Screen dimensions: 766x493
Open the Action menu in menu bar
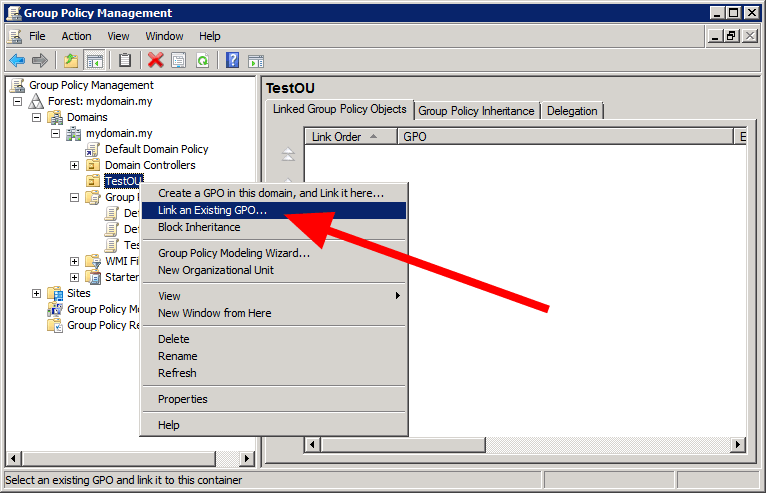76,36
